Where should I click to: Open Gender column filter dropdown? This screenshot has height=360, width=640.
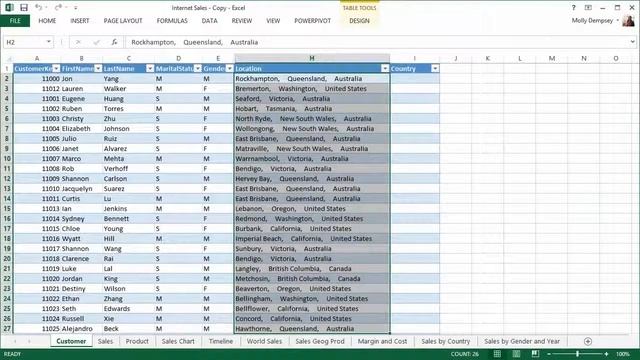click(x=230, y=69)
